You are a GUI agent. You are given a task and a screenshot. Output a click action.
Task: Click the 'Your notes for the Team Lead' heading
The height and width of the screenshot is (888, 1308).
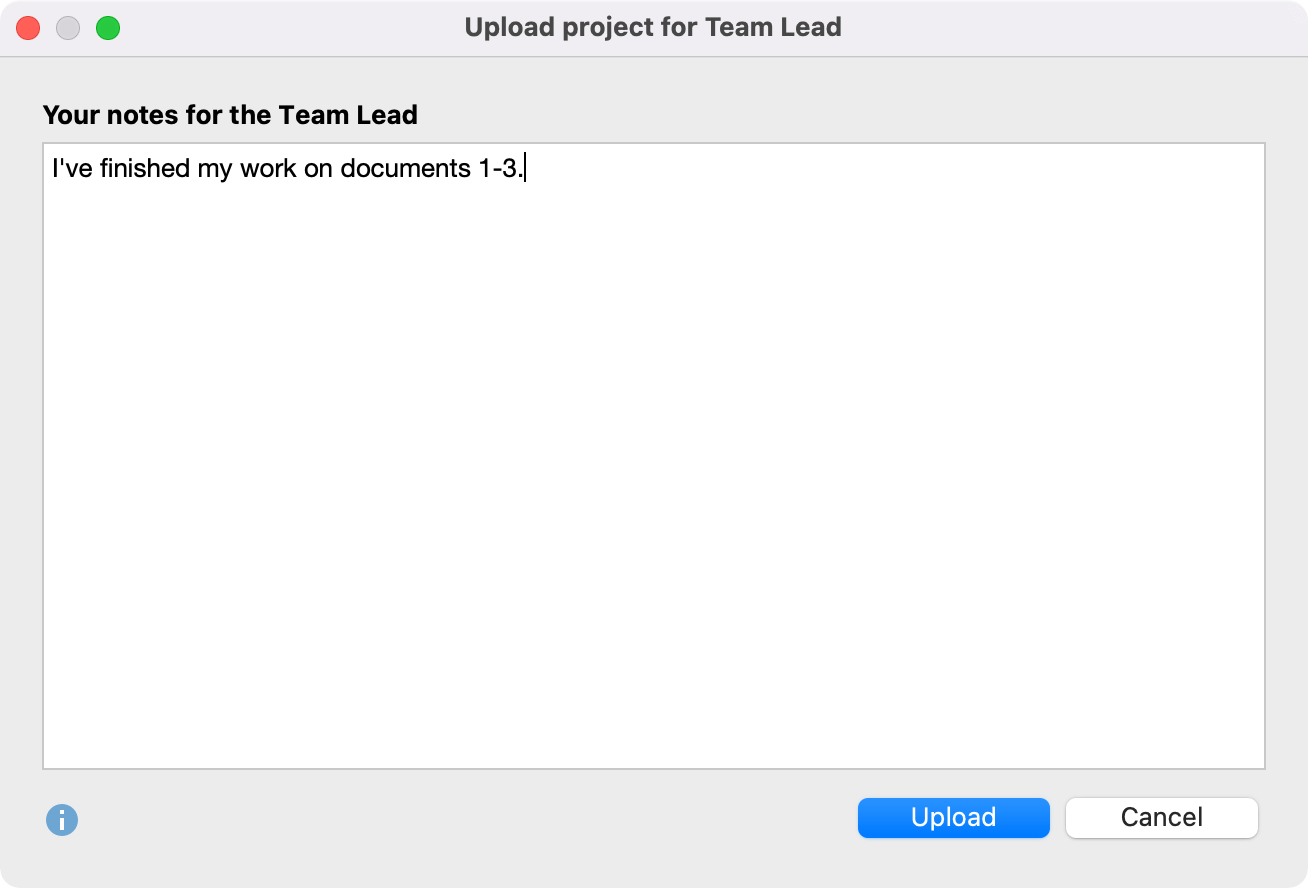coord(230,115)
